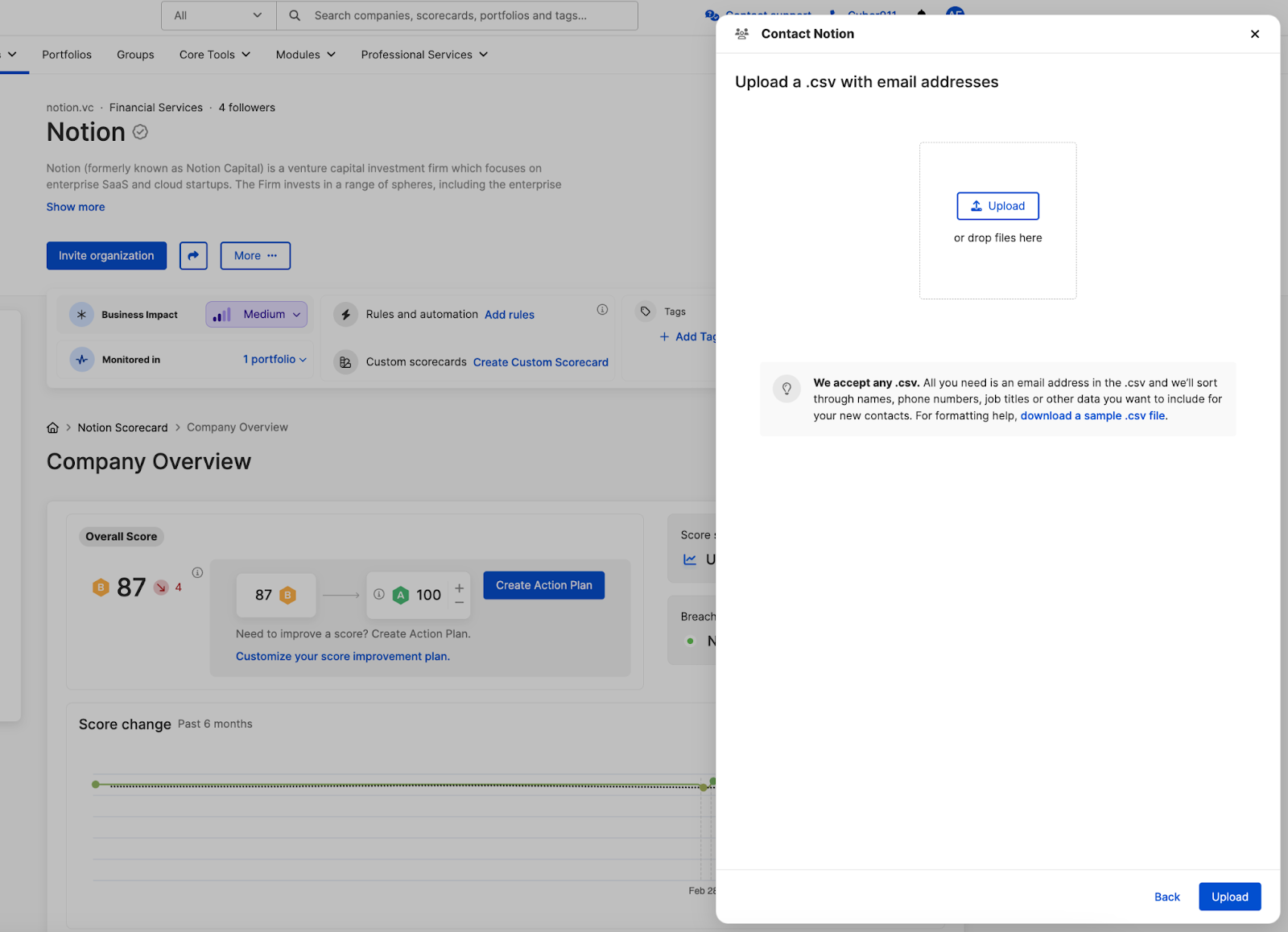Click the notification bell icon

pos(922,14)
